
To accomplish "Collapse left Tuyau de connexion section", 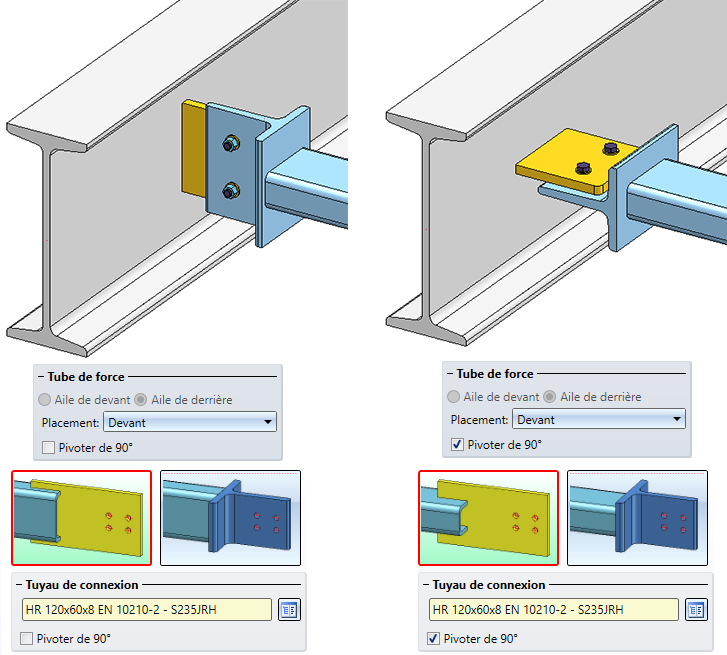I will click(19, 585).
